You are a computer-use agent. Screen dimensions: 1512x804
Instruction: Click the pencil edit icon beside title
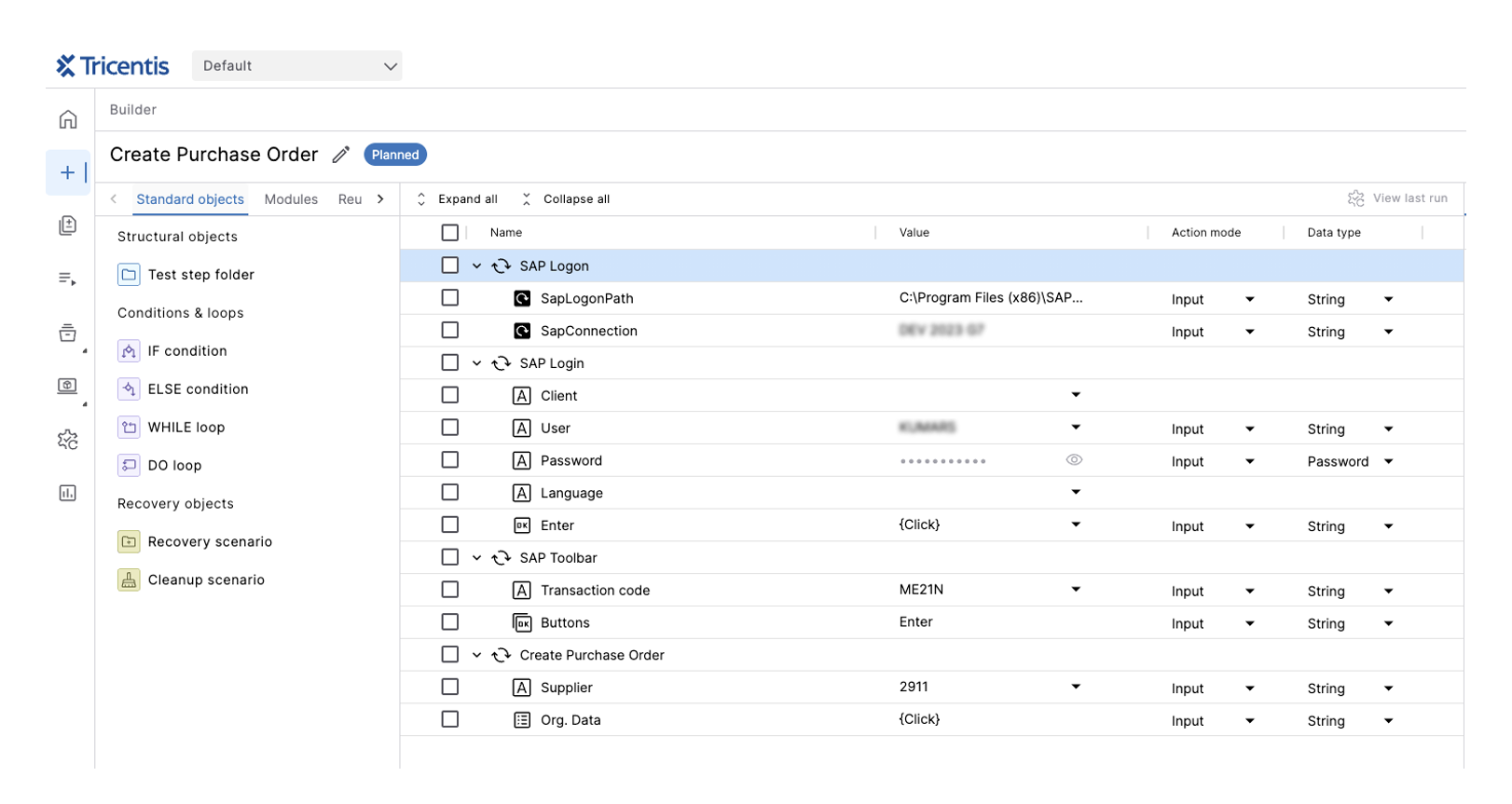[x=341, y=155]
